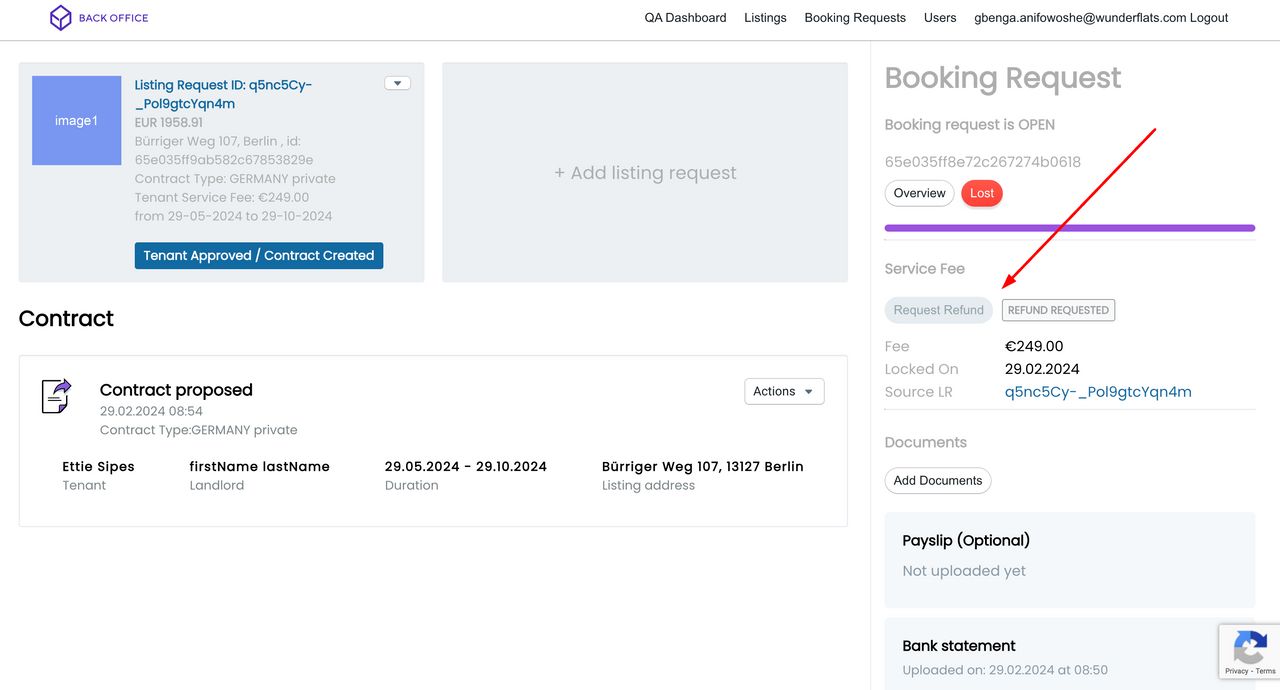This screenshot has height=690, width=1280.
Task: Click the red Lost button
Action: [x=981, y=193]
